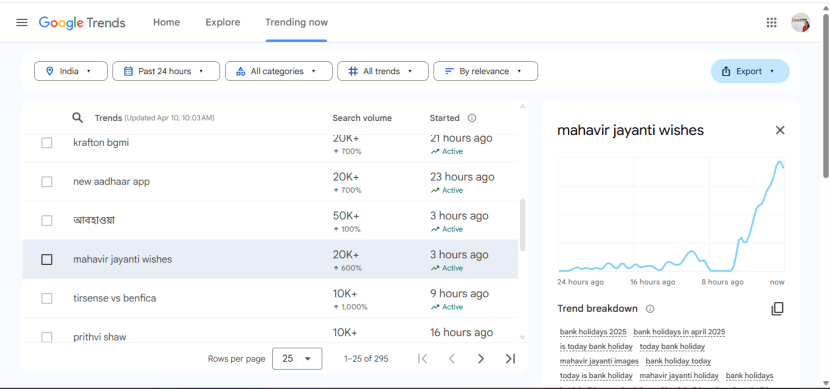Check the new aadhaar app row
This screenshot has width=830, height=389.
point(47,182)
